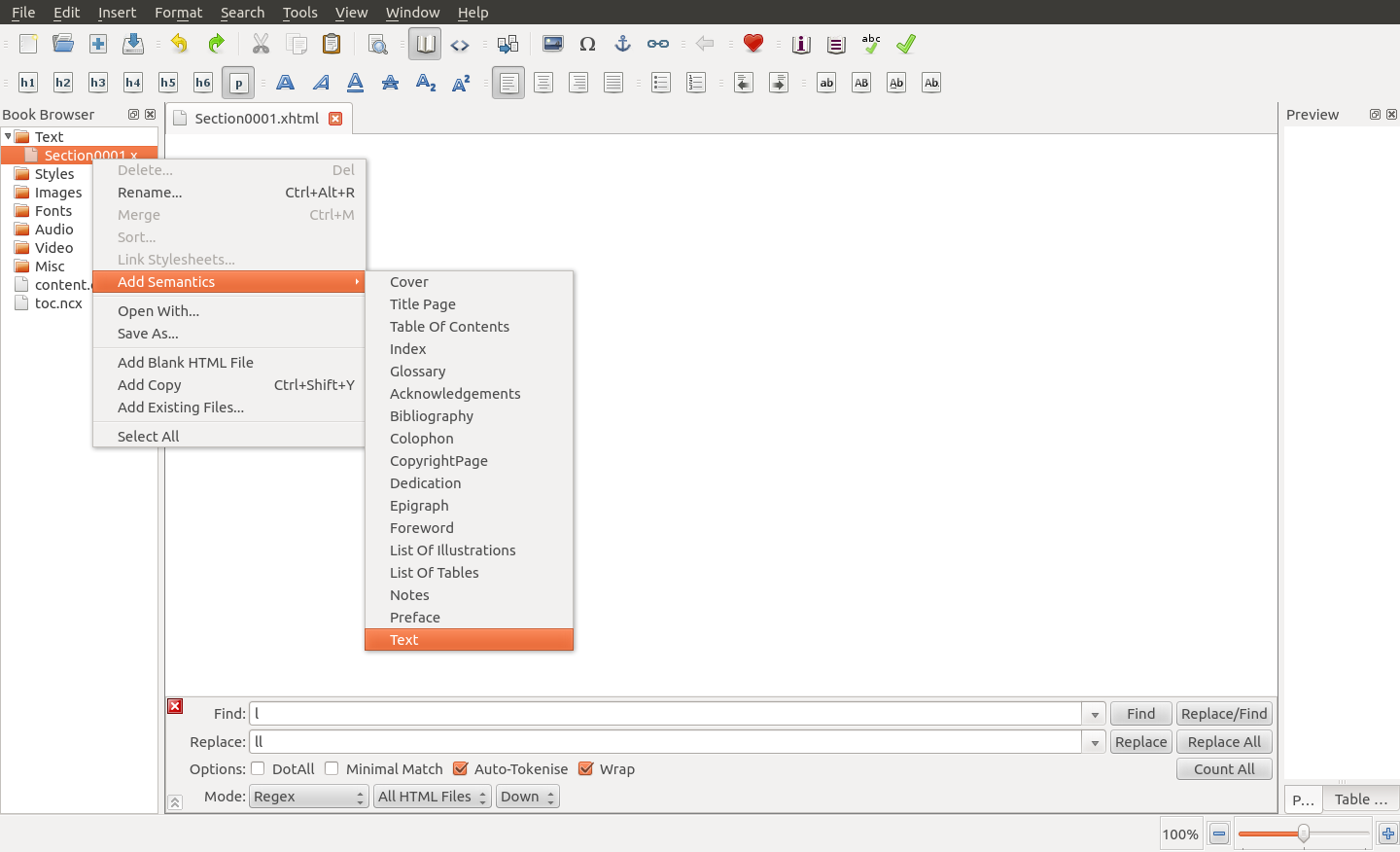The height and width of the screenshot is (852, 1400).
Task: Open the Find history dropdown arrow
Action: click(x=1095, y=714)
